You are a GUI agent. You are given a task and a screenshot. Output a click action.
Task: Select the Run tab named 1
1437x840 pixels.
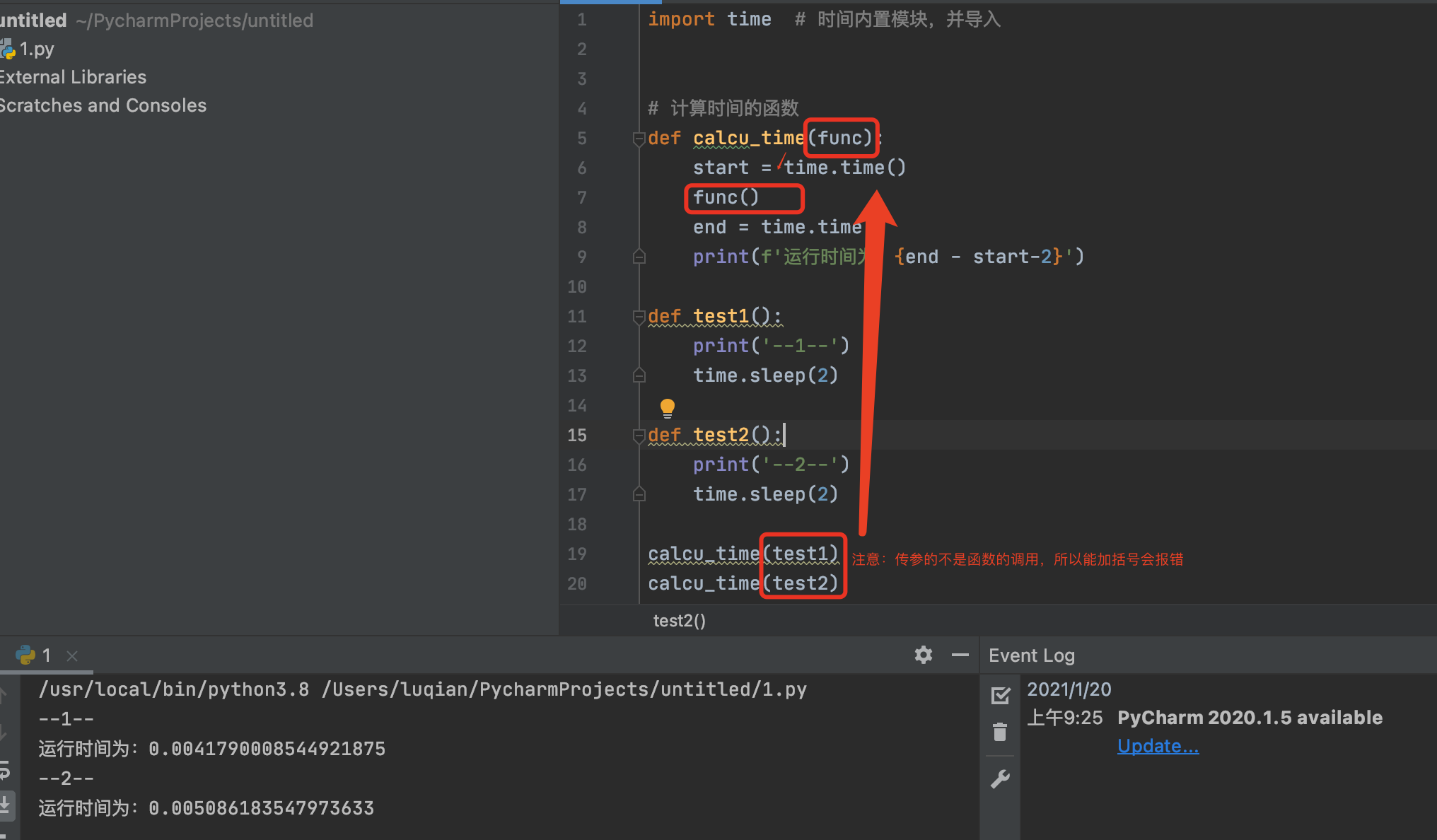(x=47, y=655)
